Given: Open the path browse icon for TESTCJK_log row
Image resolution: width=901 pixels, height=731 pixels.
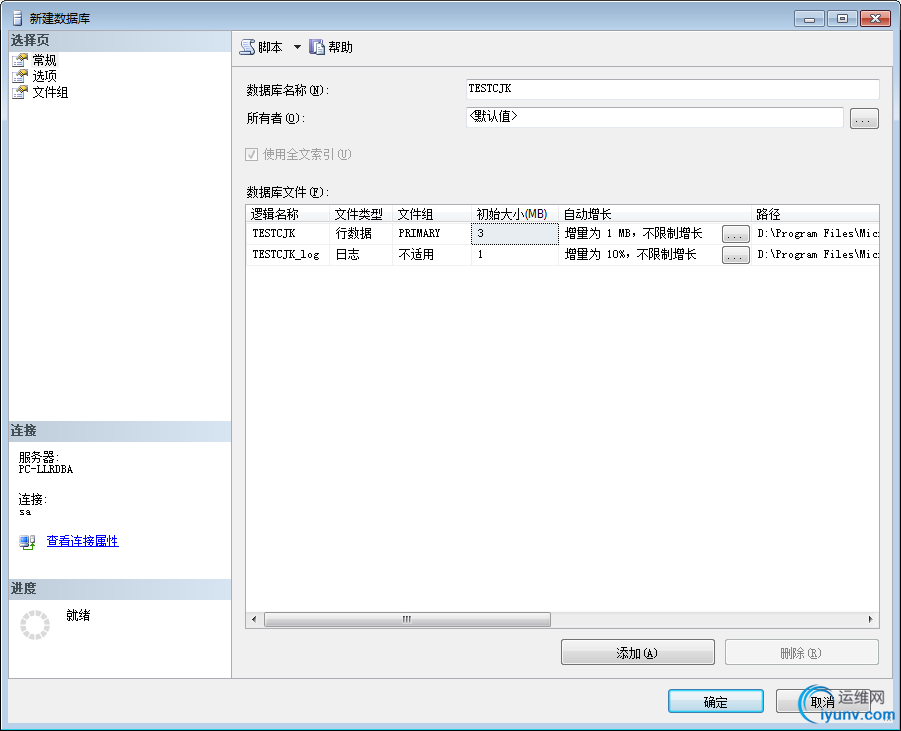Looking at the screenshot, I should point(735,254).
